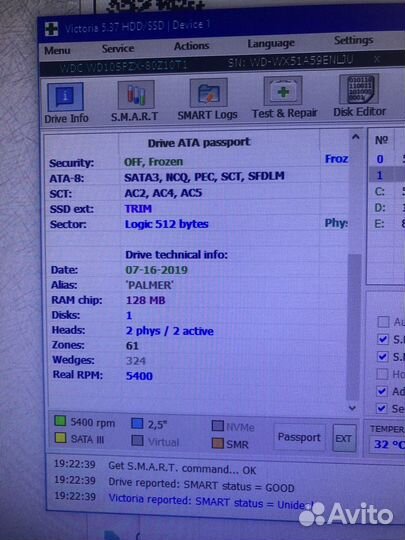
Task: Open the Service menu
Action: pos(118,49)
